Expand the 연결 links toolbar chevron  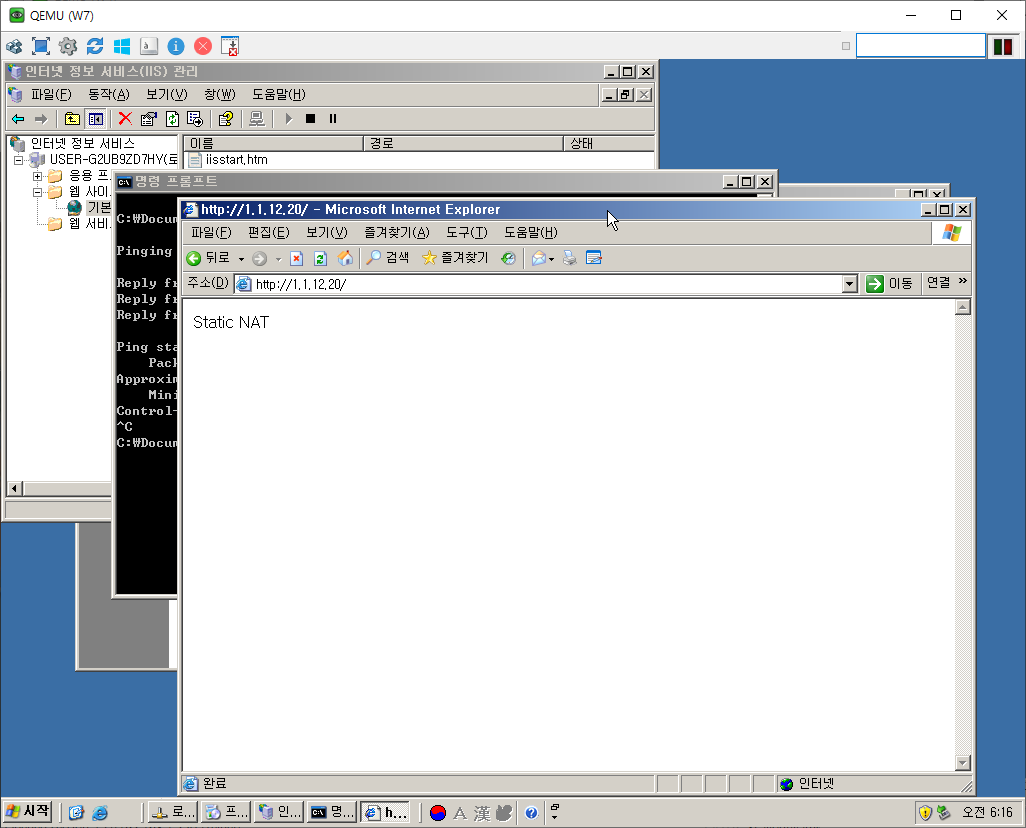click(963, 281)
